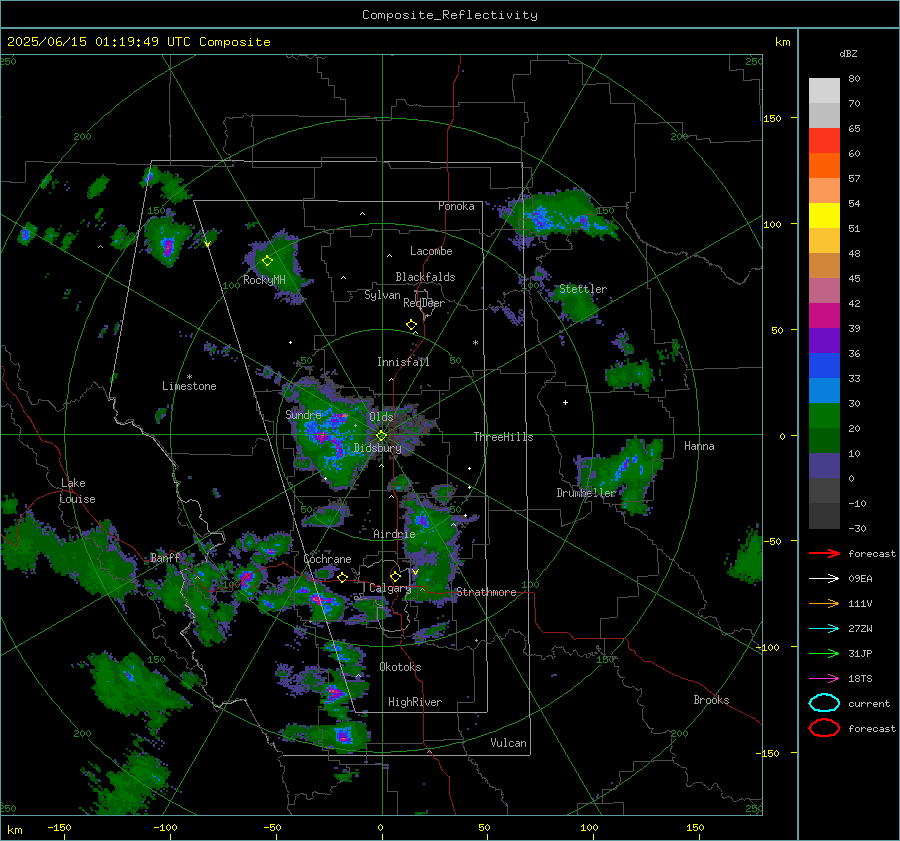
Task: Click the Didsbury city label
Action: point(378,448)
